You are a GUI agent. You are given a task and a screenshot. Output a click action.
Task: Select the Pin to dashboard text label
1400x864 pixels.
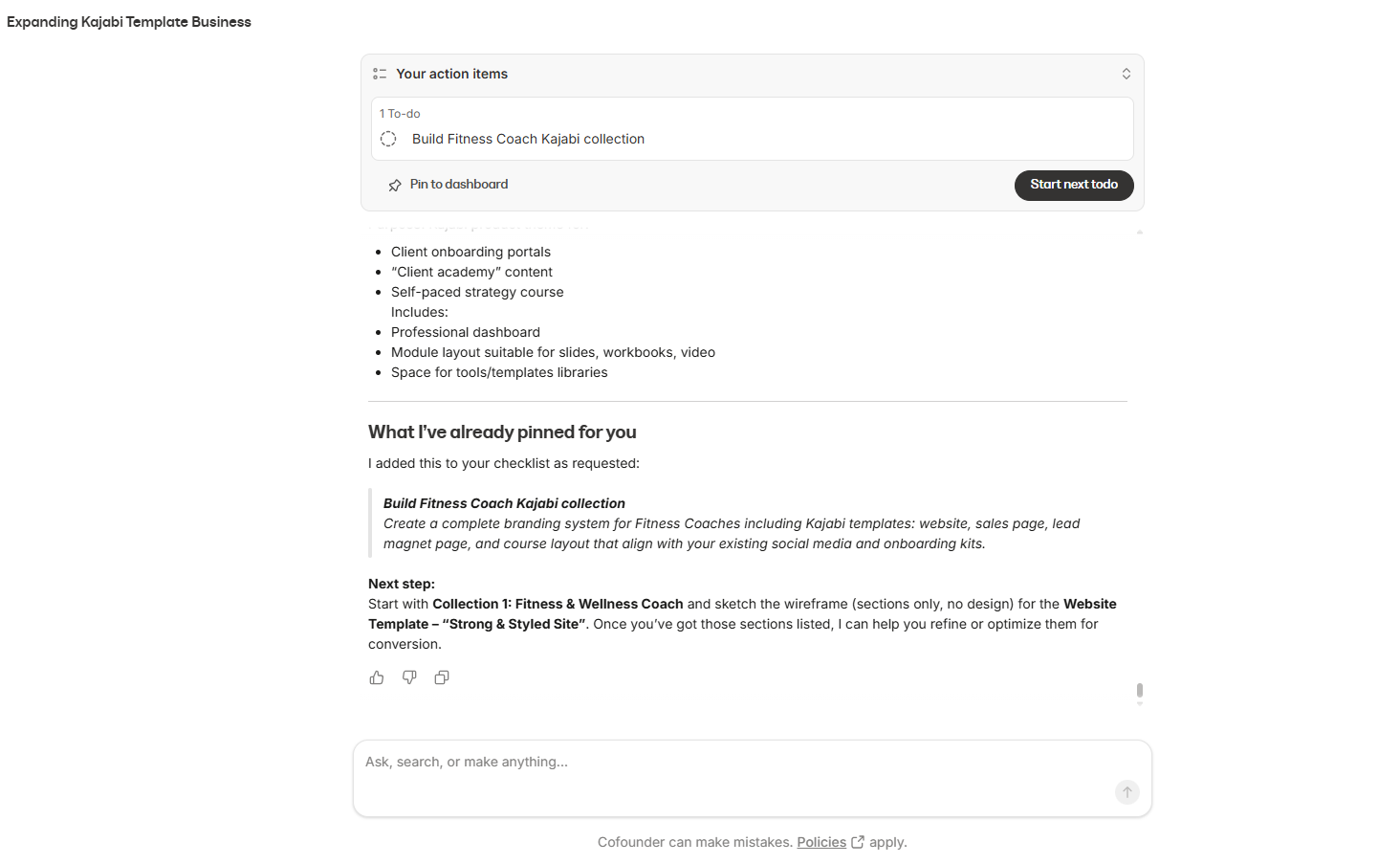point(459,184)
